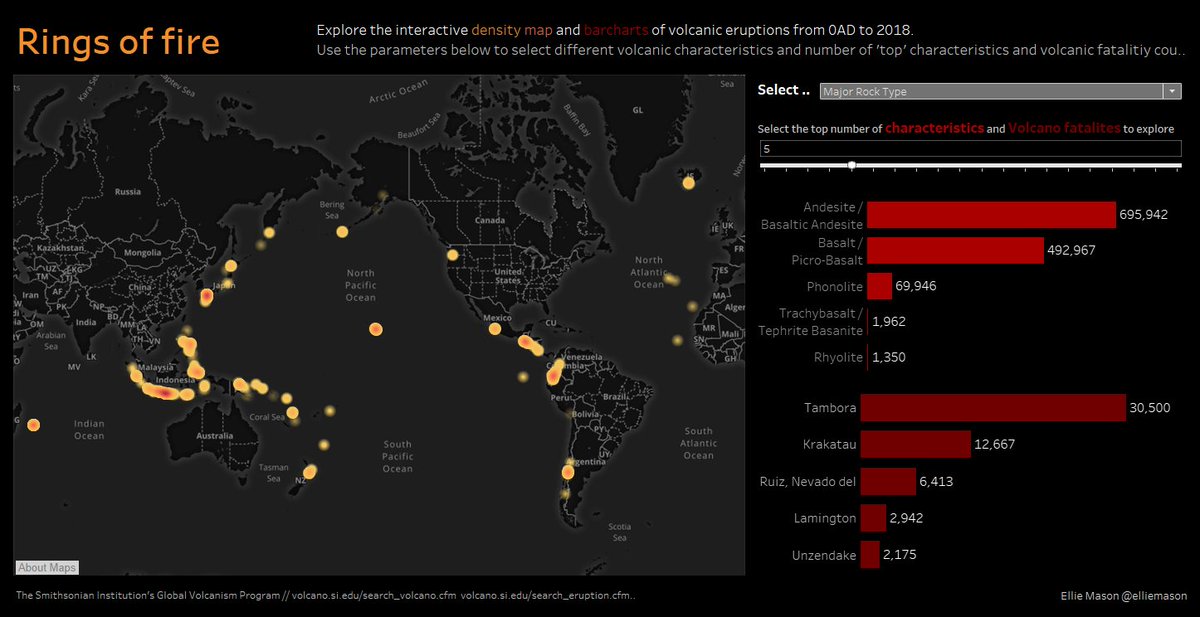Click the 30,500 Tambora value
The width and height of the screenshot is (1200, 617).
[1150, 408]
